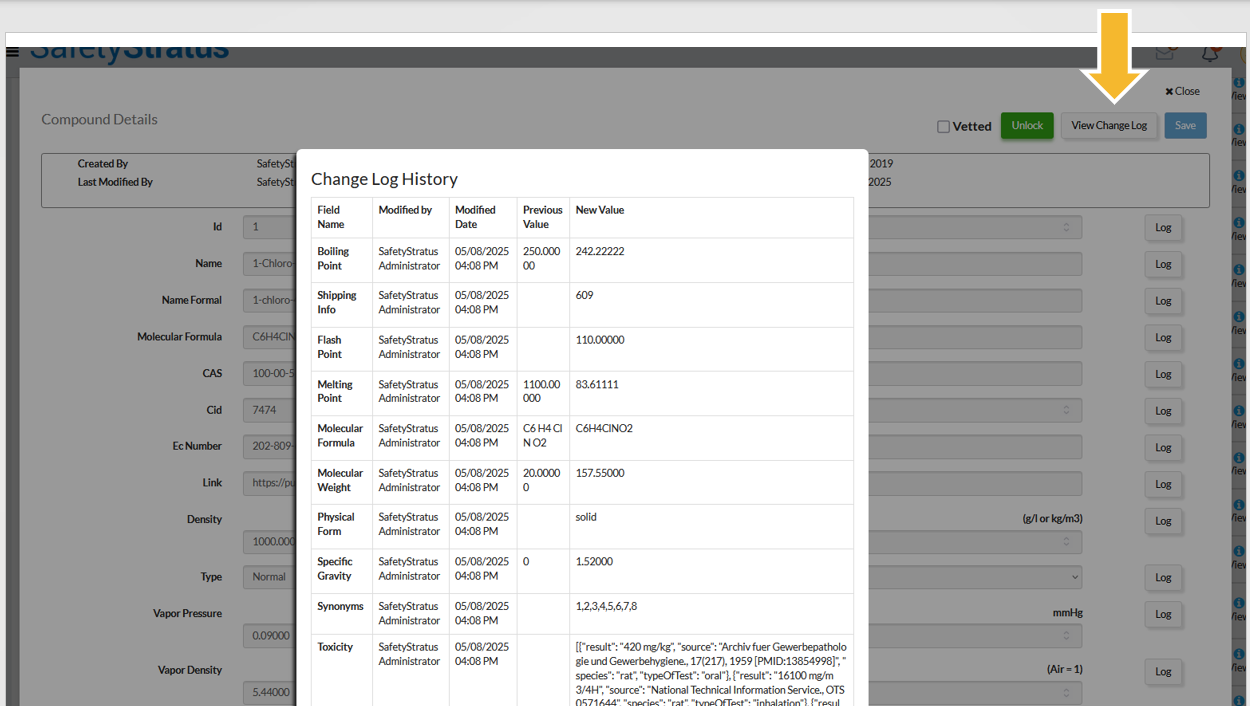
Task: Select the Boiling Point row label
Action: [x=334, y=259]
